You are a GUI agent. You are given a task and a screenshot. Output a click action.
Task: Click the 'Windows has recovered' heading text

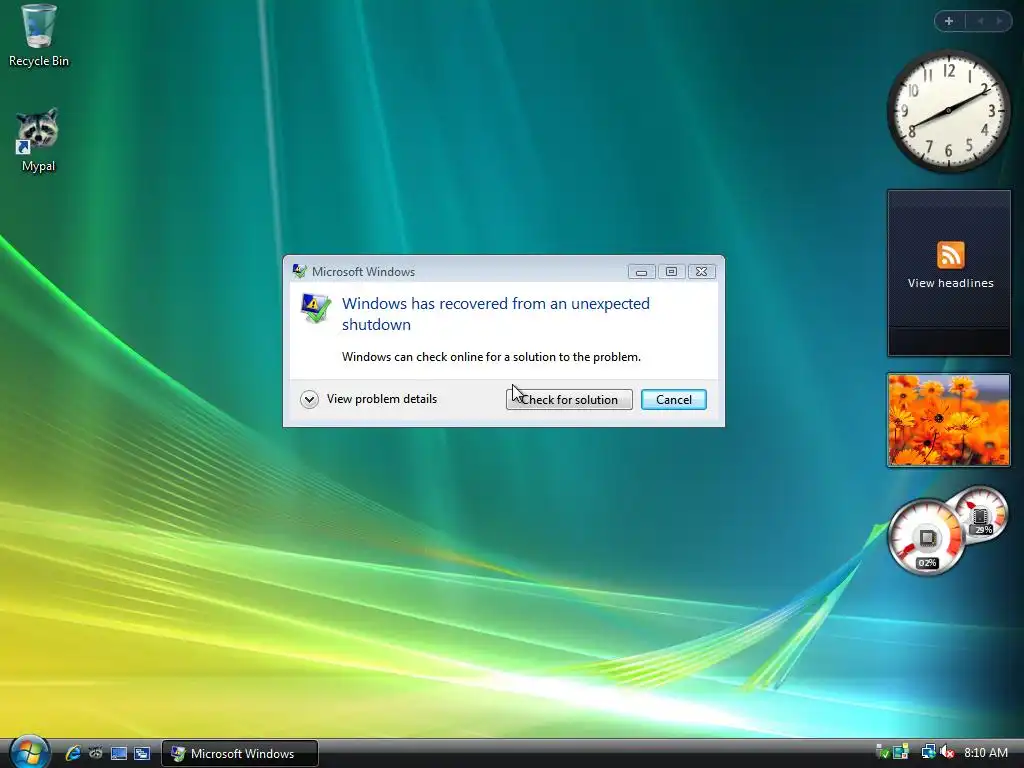[x=496, y=314]
